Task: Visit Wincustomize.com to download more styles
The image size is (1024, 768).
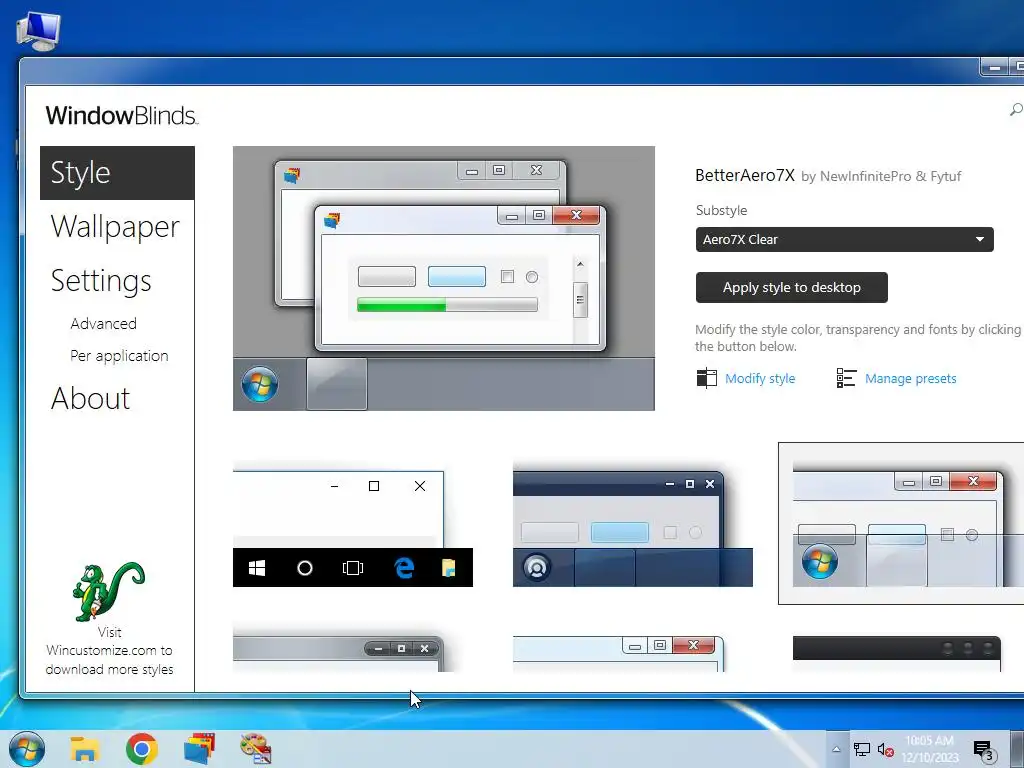Action: click(x=109, y=651)
